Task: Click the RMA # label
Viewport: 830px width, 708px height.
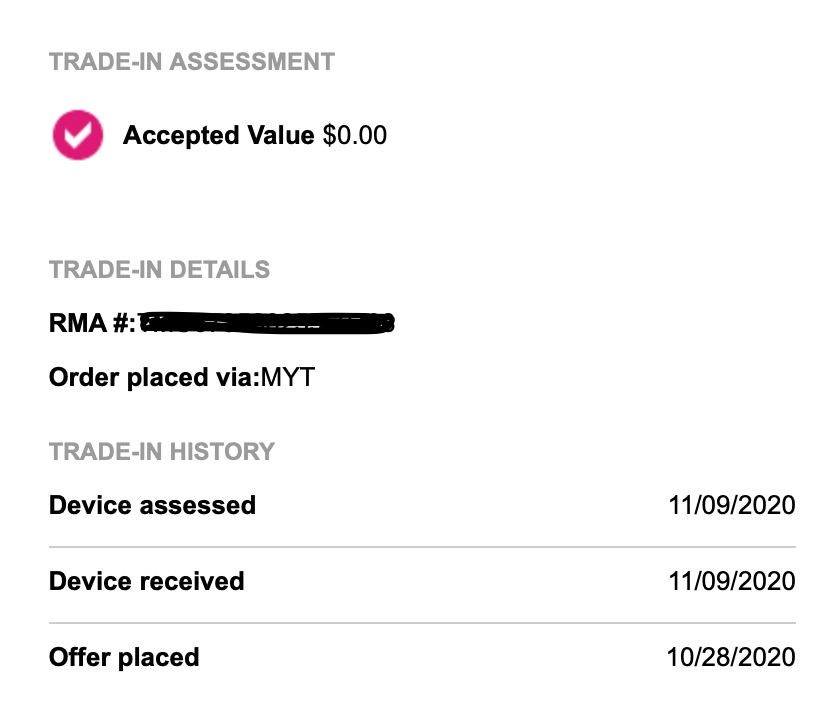Action: [x=91, y=323]
